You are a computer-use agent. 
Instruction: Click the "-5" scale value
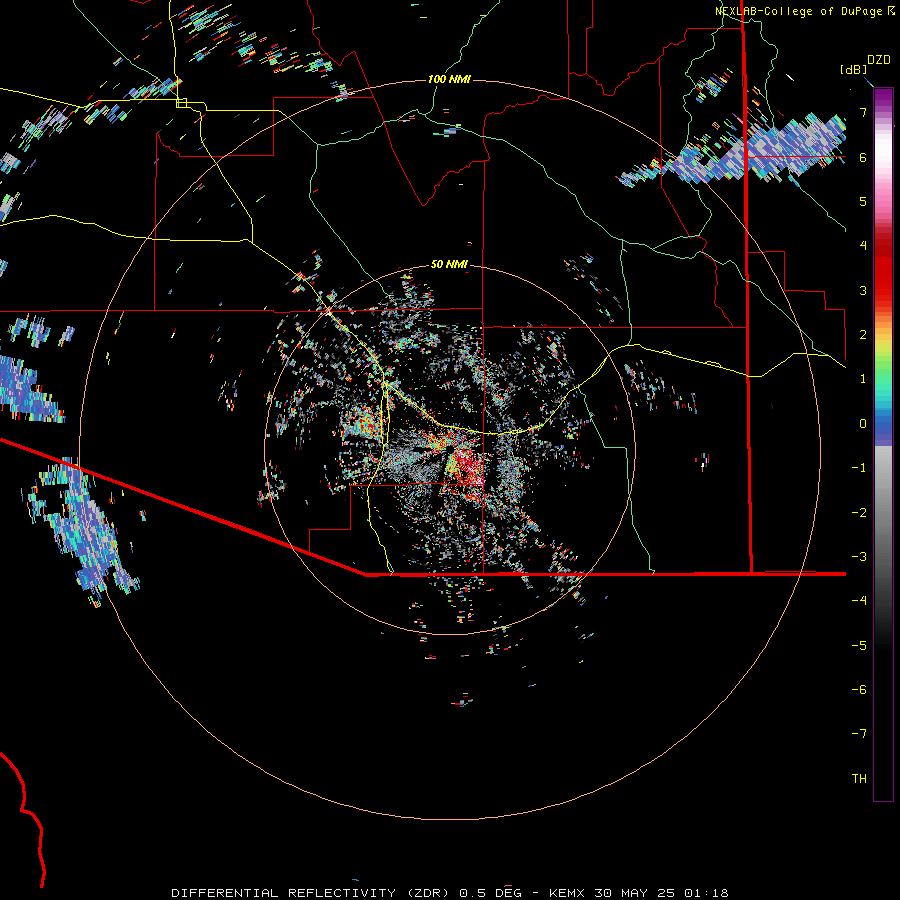click(859, 646)
